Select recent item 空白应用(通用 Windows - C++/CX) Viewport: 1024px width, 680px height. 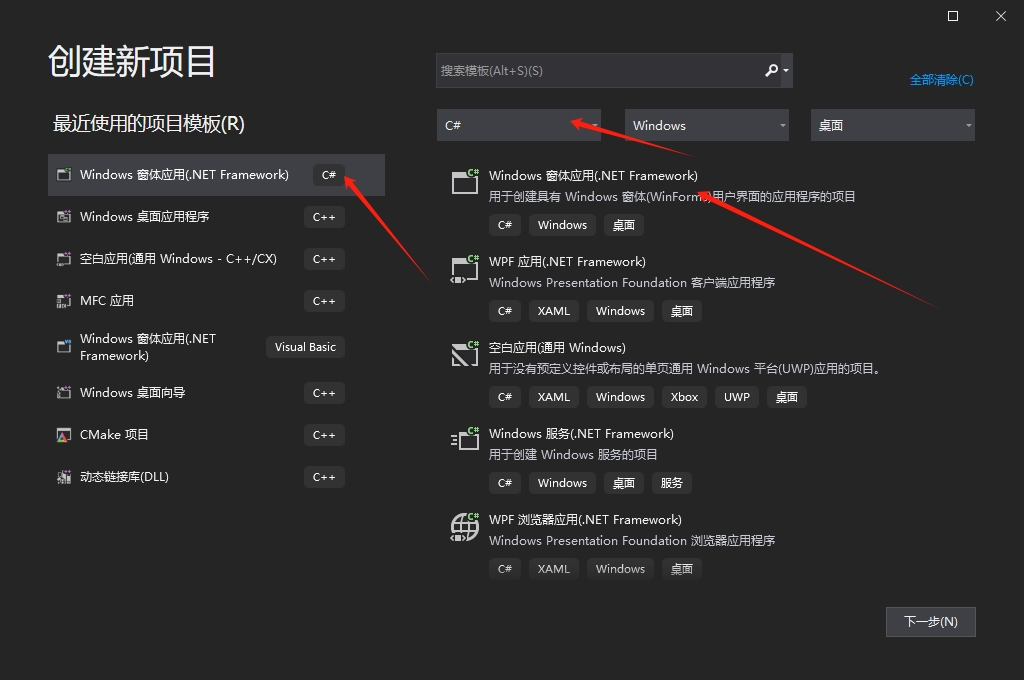tap(216, 259)
